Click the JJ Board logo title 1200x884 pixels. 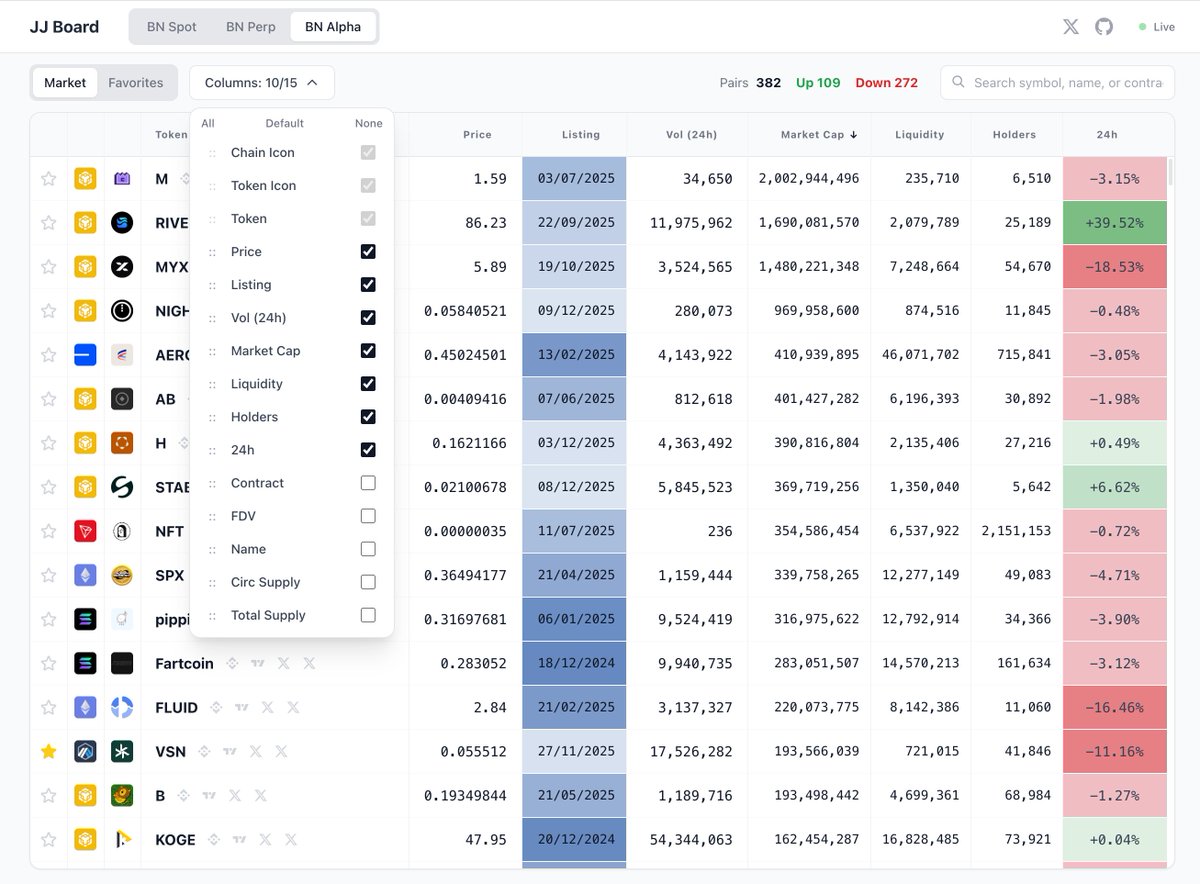(x=64, y=27)
